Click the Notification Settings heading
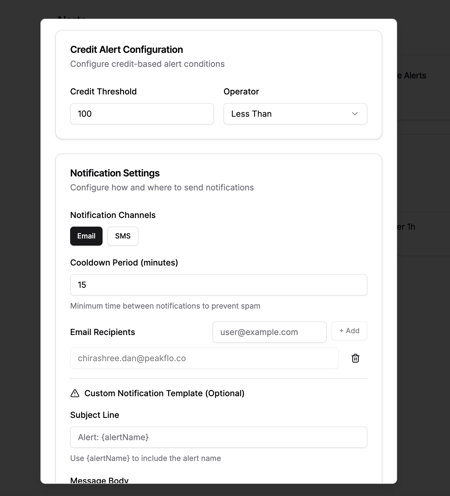Image resolution: width=450 pixels, height=496 pixels. click(115, 173)
